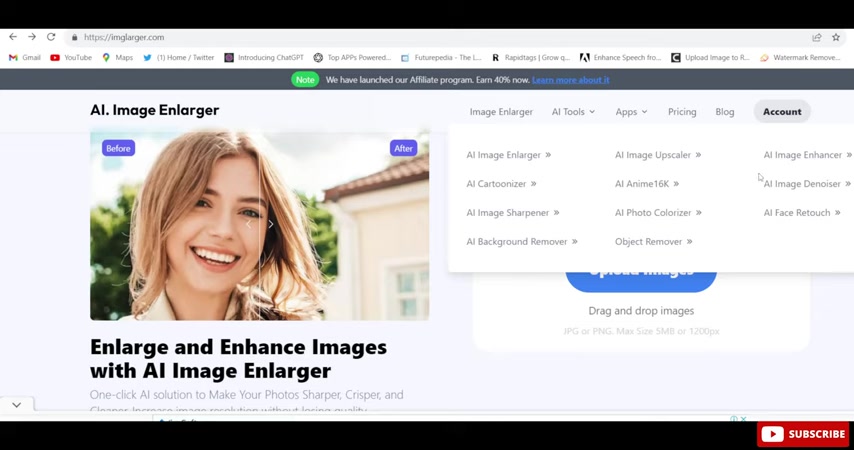The height and width of the screenshot is (450, 854).
Task: Select AI Image Upscaler from menu
Action: tap(658, 155)
